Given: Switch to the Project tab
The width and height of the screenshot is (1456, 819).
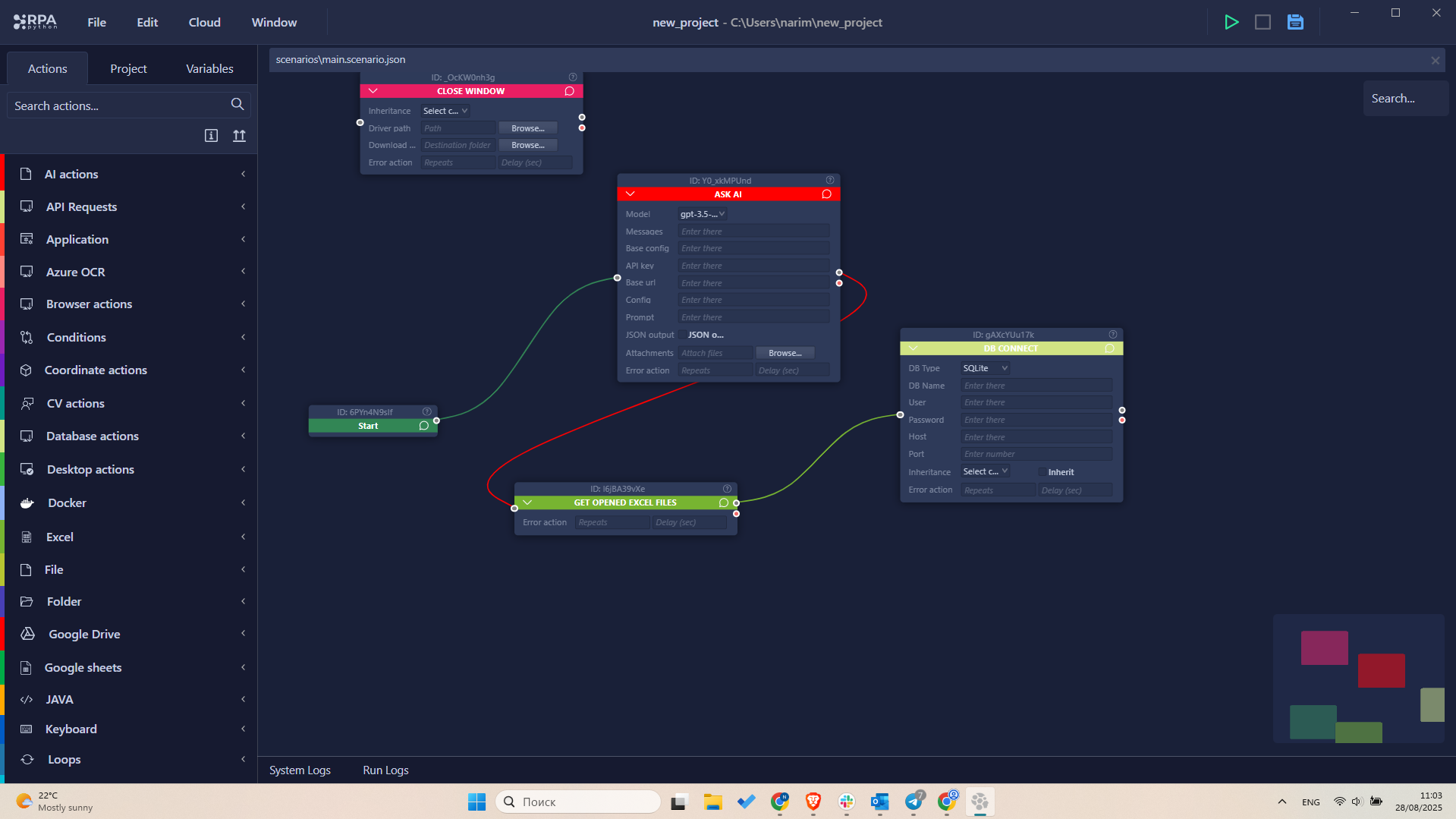Looking at the screenshot, I should pos(128,68).
